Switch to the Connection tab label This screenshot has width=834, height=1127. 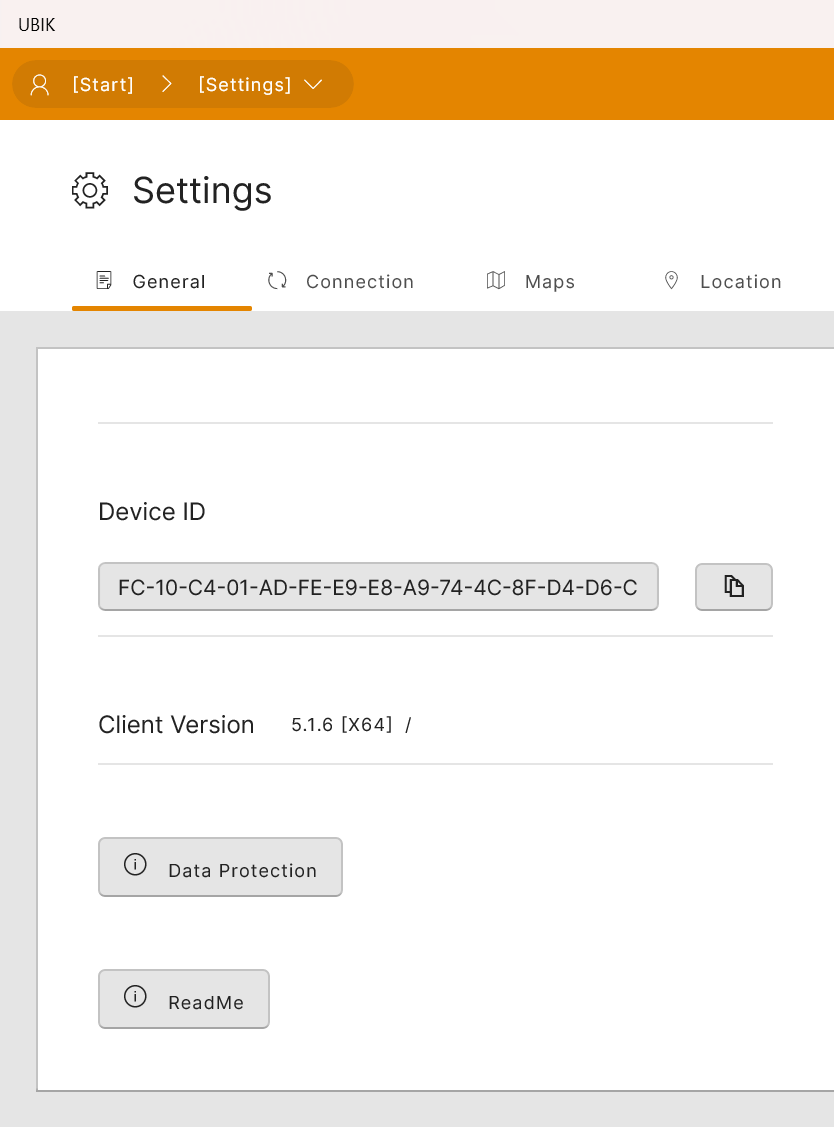[360, 282]
